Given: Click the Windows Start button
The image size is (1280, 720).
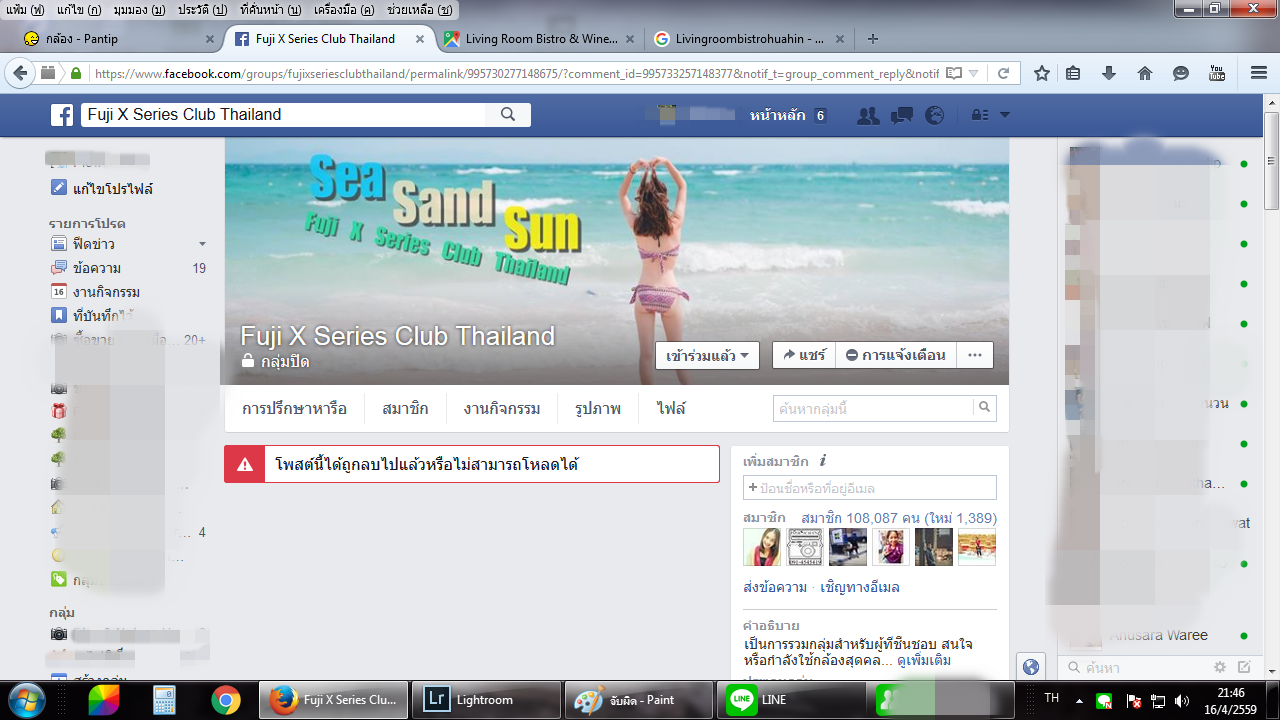Looking at the screenshot, I should pos(26,700).
